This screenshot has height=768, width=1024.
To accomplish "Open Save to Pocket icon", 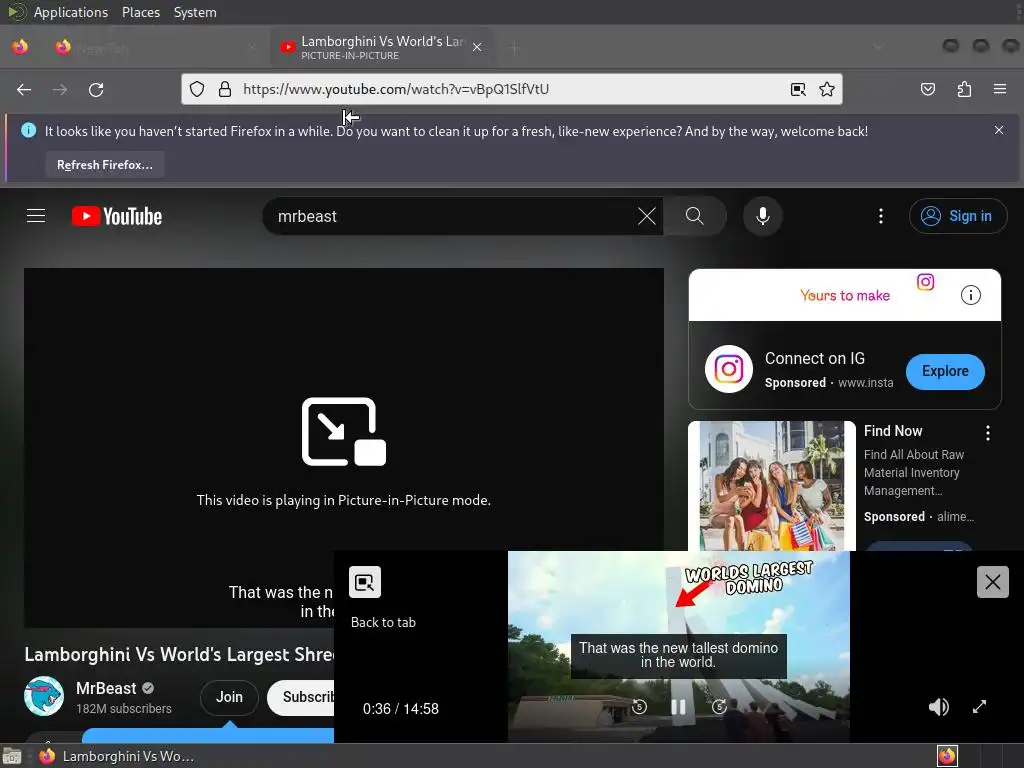I will pyautogui.click(x=928, y=89).
